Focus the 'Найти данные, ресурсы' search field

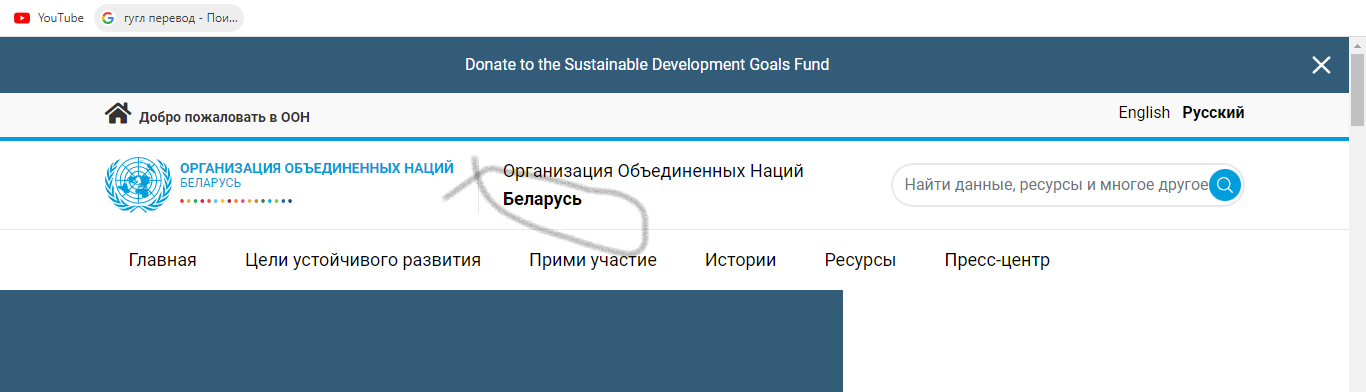1055,185
